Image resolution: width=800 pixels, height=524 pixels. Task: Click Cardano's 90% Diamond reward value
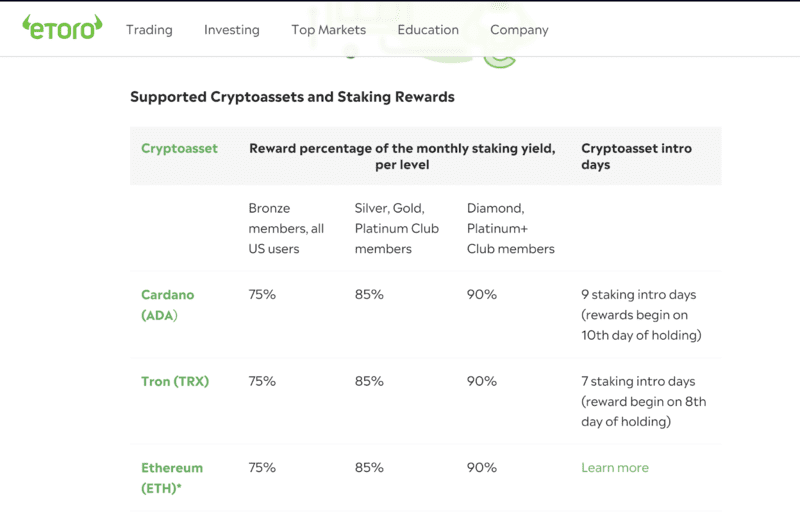pyautogui.click(x=481, y=295)
